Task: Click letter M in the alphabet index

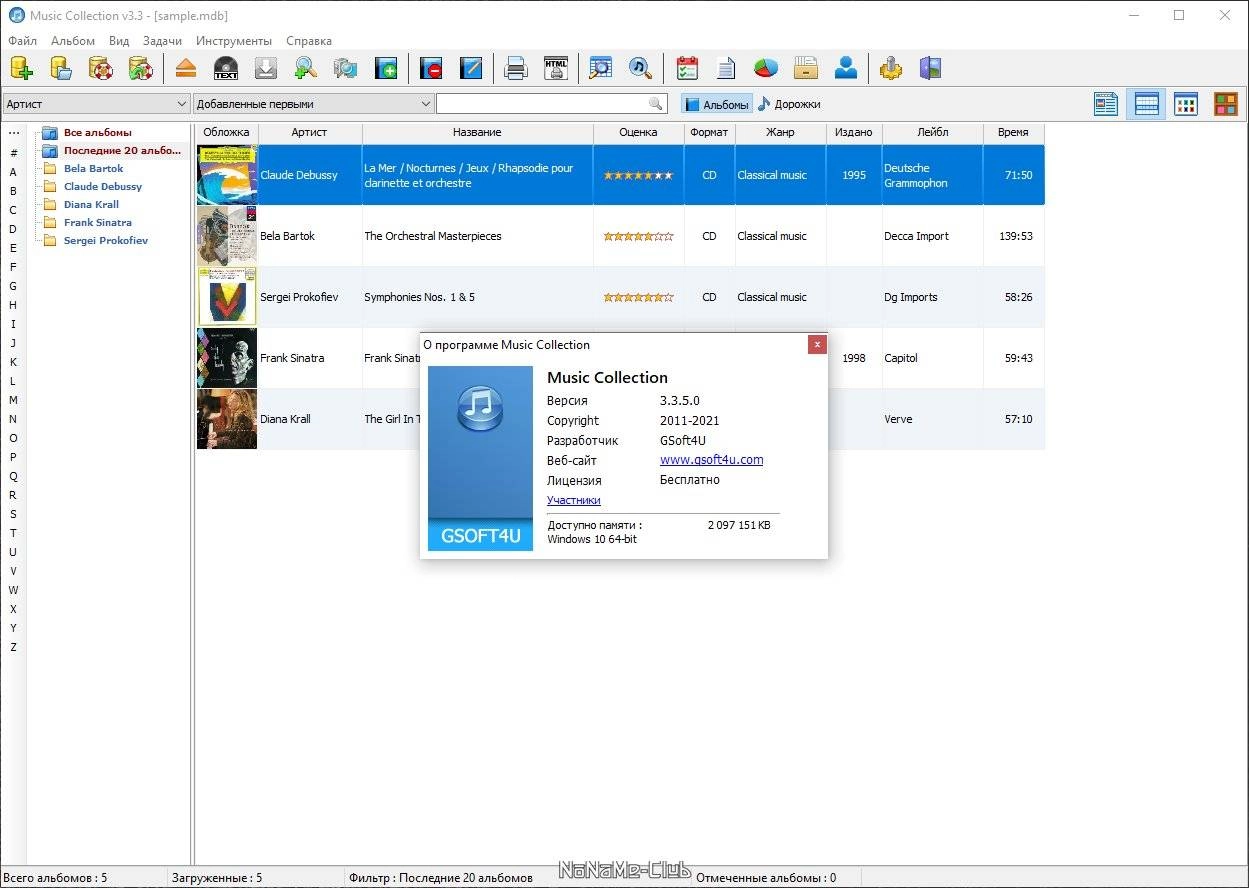Action: tap(13, 400)
